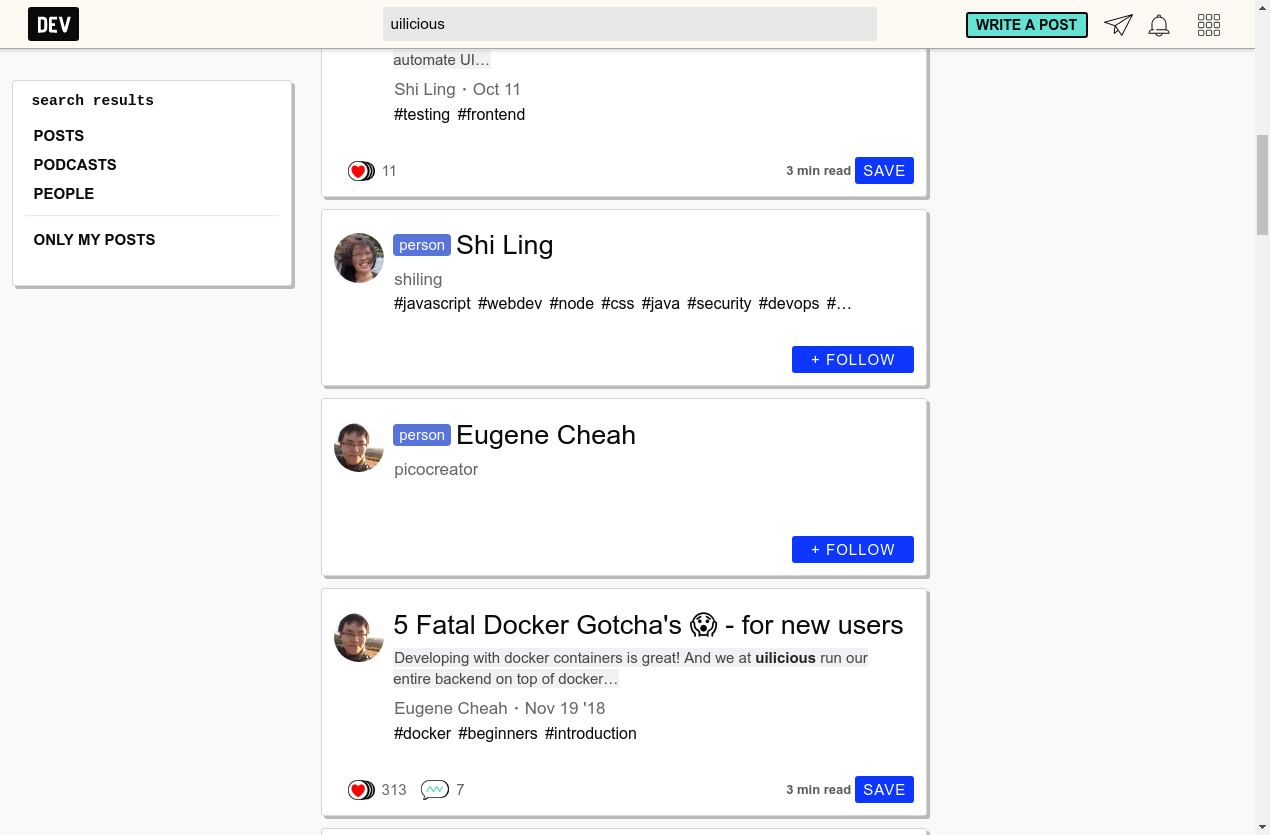Click the page vertical scrollbar thumb
This screenshot has width=1270, height=835.
(1262, 185)
